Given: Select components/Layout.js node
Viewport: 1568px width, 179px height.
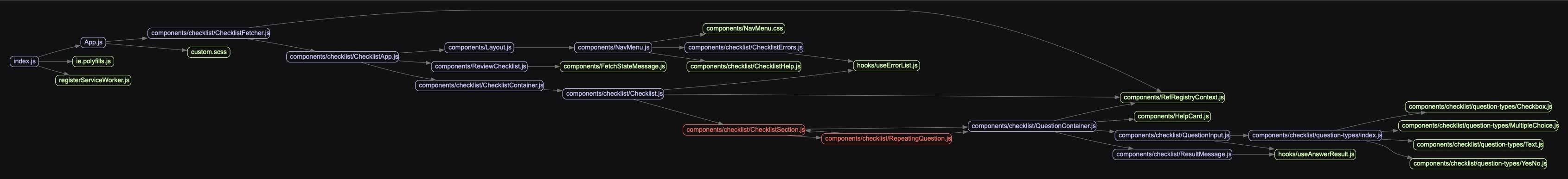Looking at the screenshot, I should tap(480, 47).
